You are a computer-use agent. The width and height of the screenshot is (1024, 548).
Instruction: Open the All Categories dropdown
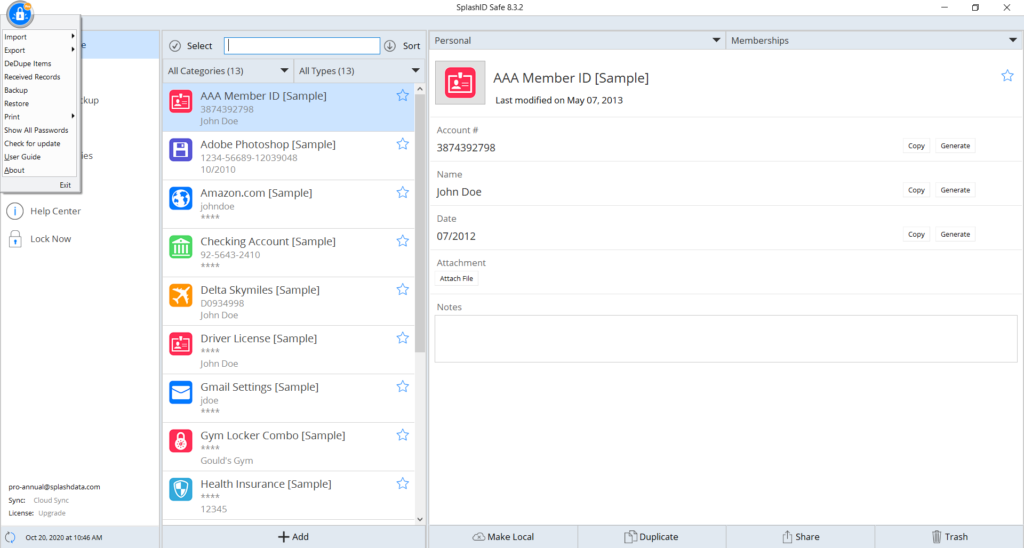[x=228, y=71]
